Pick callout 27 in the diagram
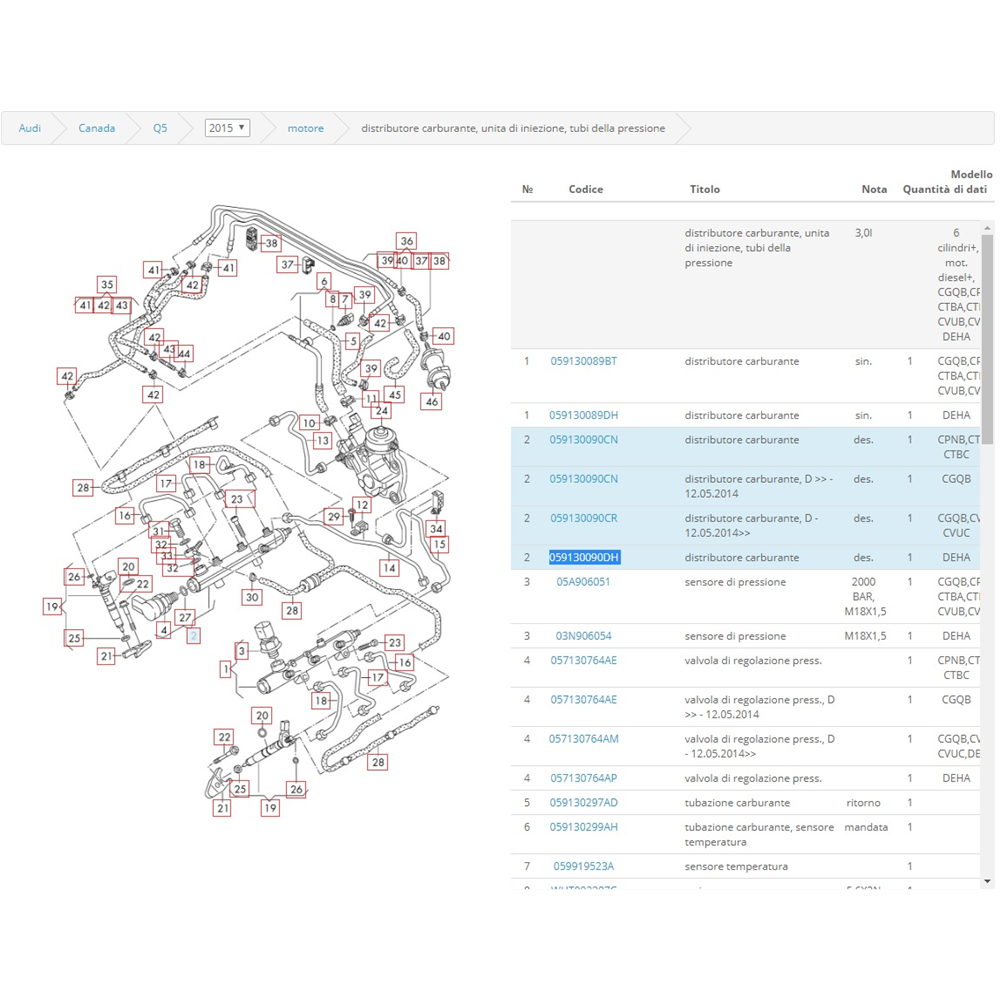1000x1000 pixels. coord(185,617)
